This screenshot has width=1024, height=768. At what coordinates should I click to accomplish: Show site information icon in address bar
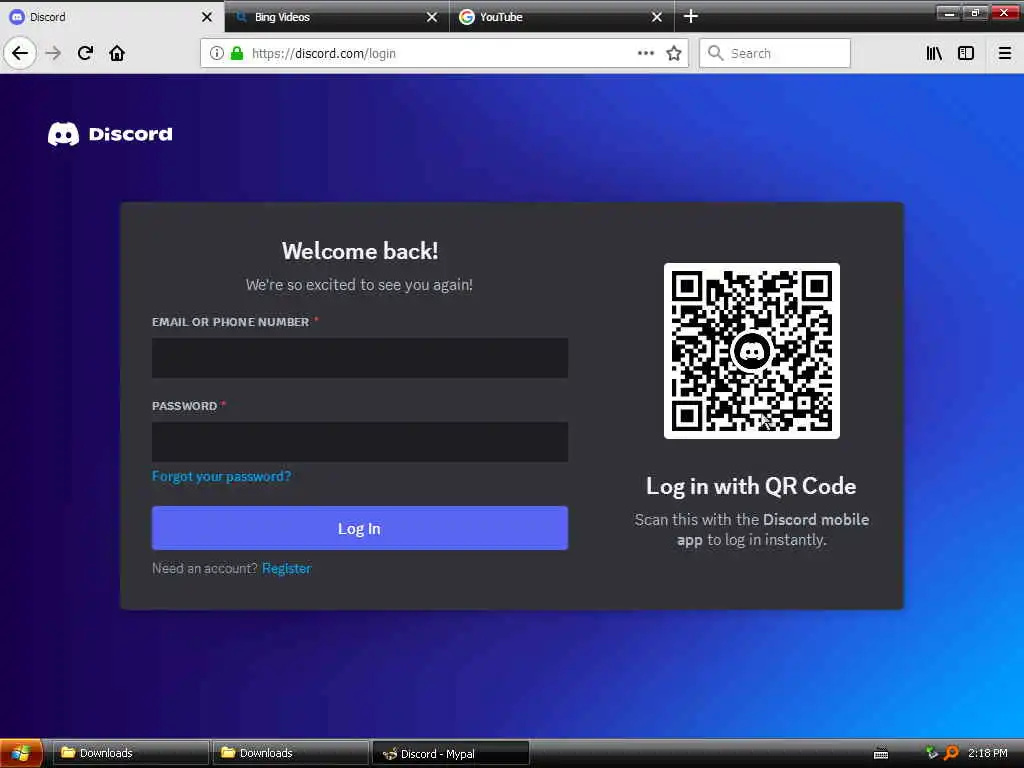click(x=217, y=54)
